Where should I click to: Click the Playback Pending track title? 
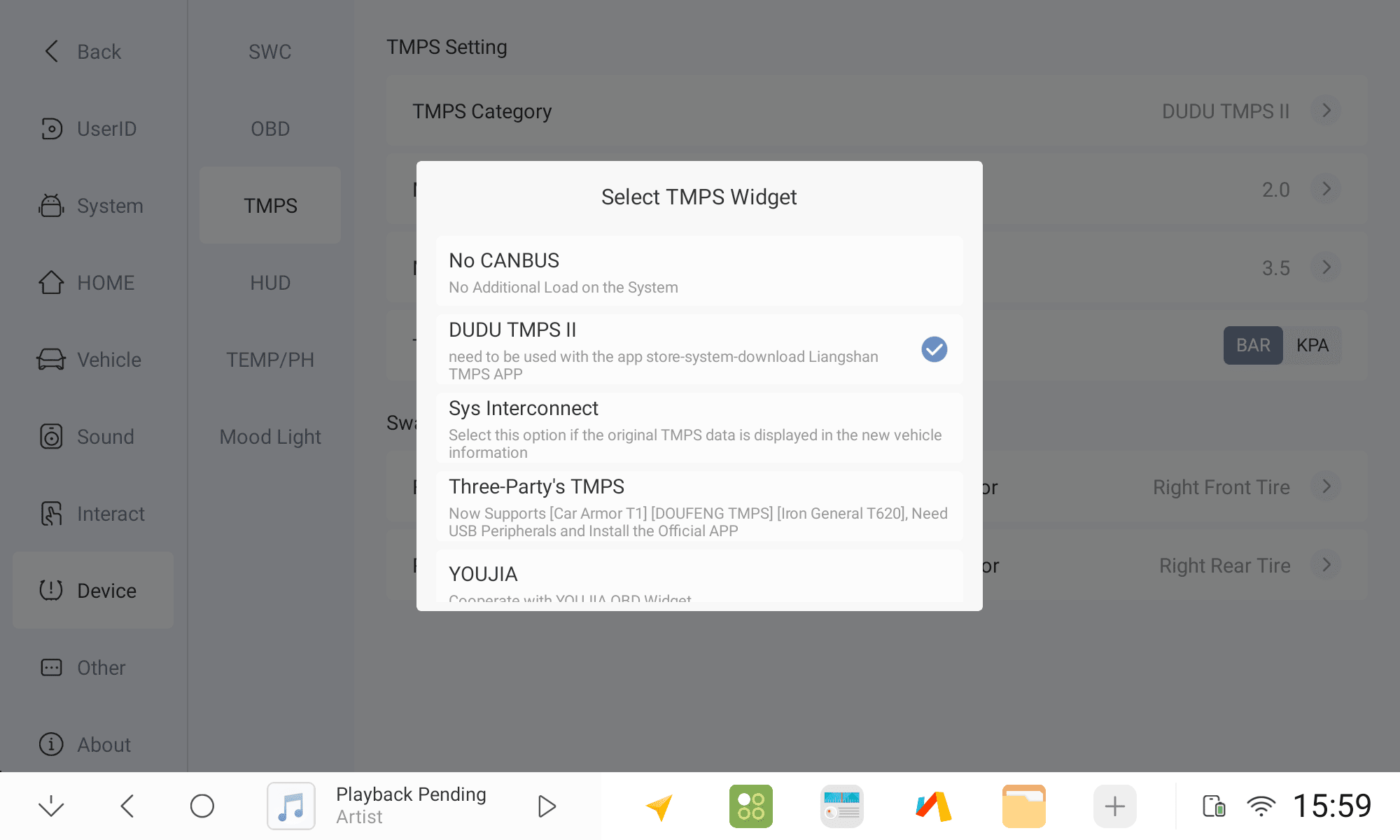point(411,794)
